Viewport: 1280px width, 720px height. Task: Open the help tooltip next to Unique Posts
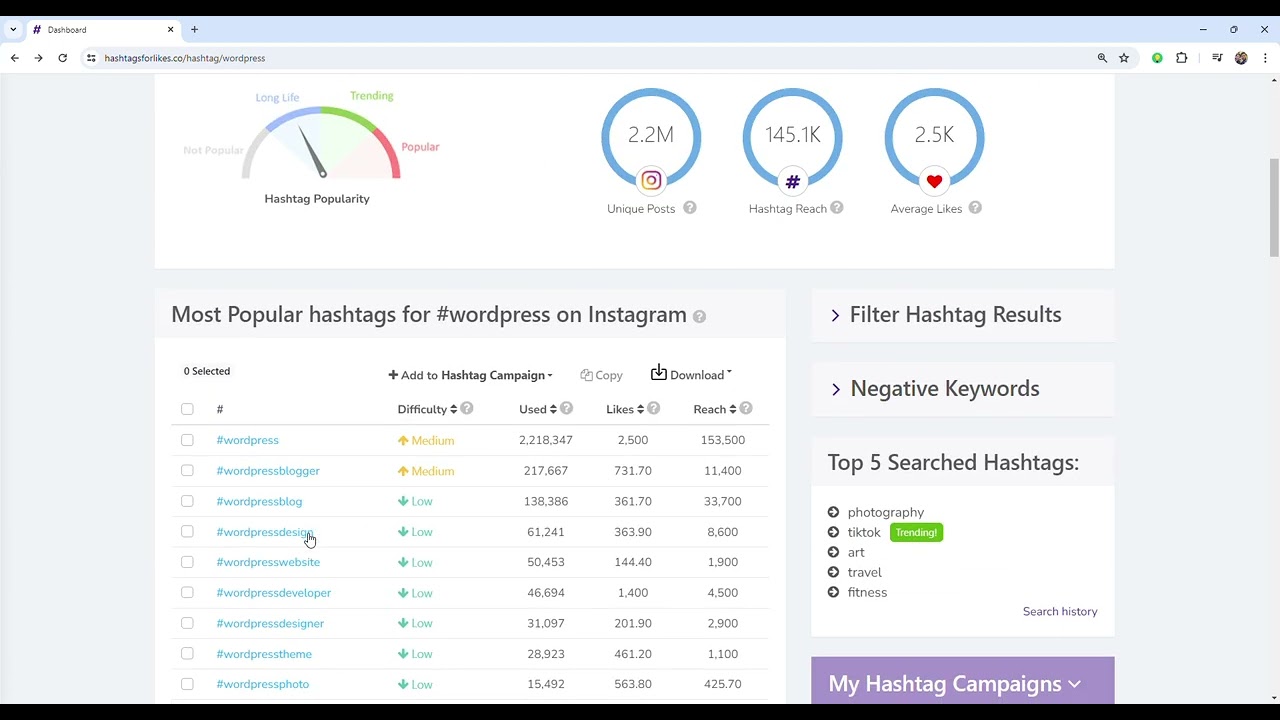coord(690,208)
